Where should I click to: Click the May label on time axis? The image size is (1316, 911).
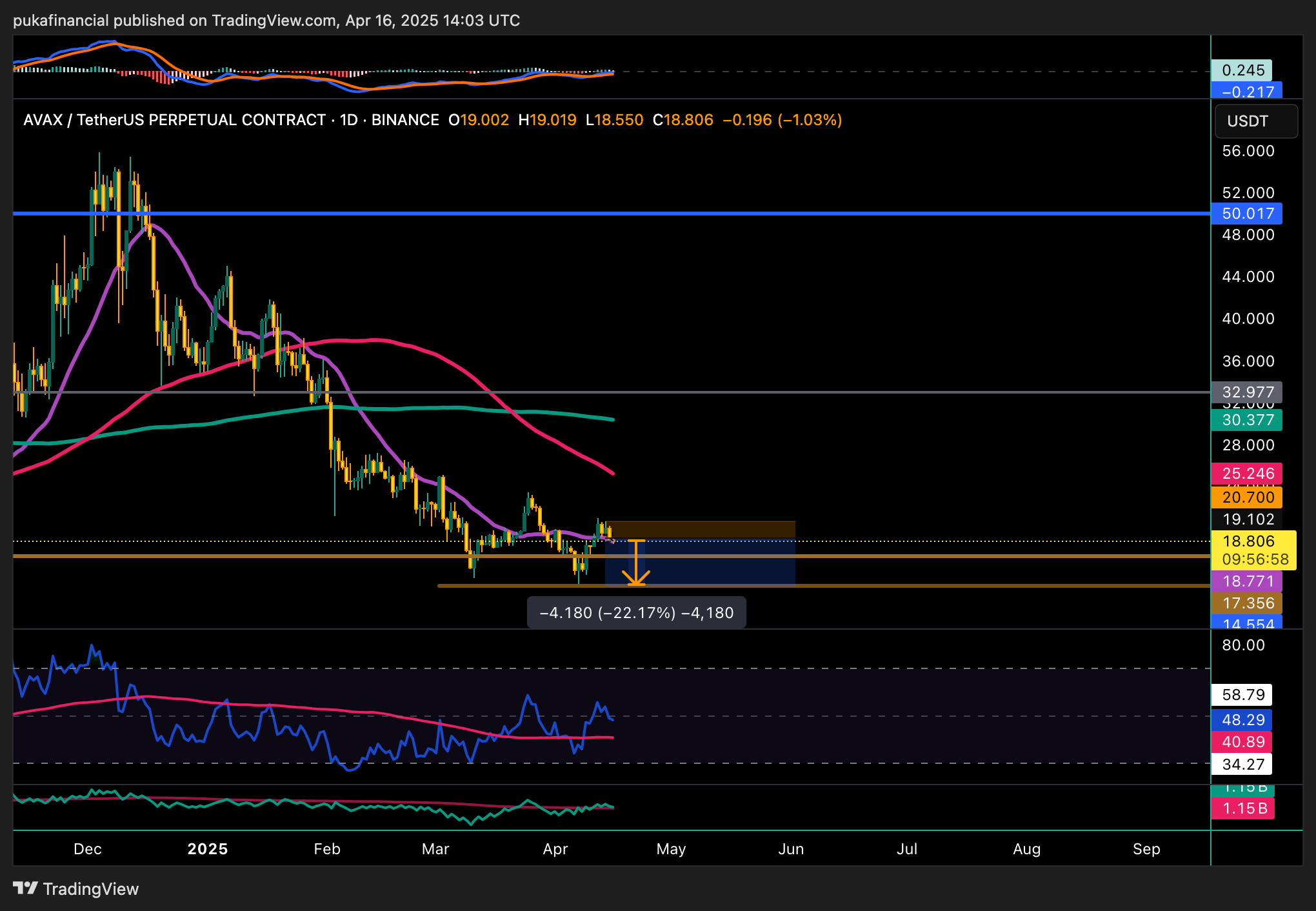pos(671,849)
